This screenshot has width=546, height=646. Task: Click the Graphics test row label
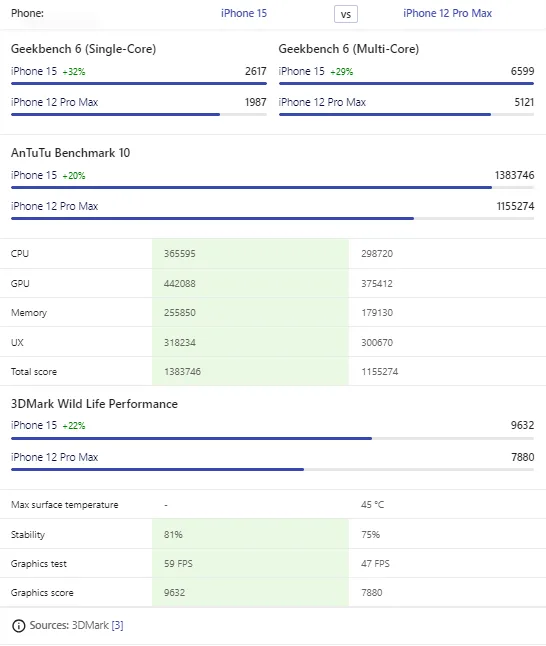pyautogui.click(x=39, y=564)
